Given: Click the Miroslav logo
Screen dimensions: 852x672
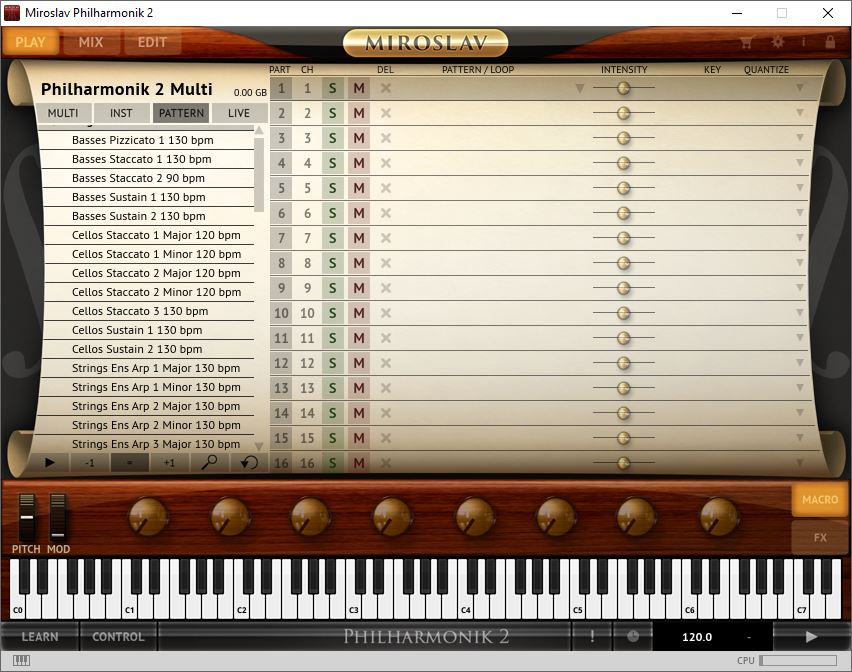Looking at the screenshot, I should tap(425, 43).
